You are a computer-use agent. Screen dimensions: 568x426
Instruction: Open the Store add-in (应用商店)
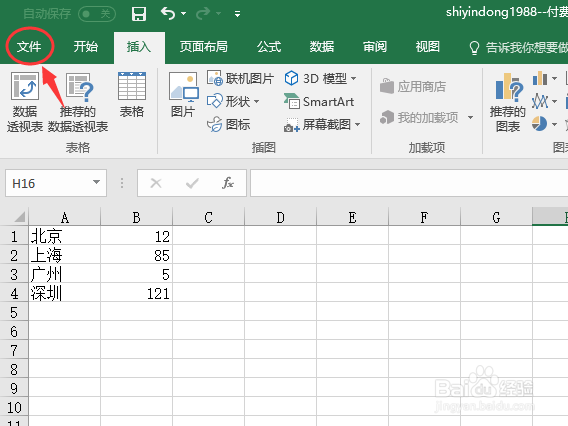[413, 87]
